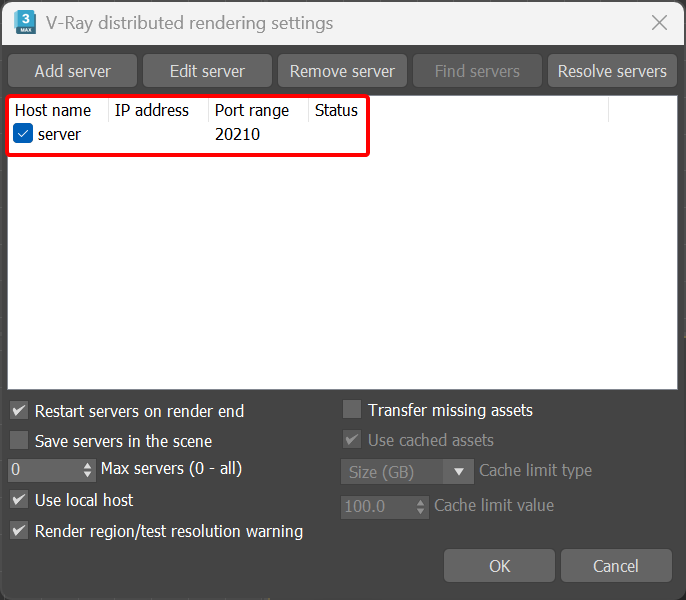Select the 'server' host name entry

[59, 134]
